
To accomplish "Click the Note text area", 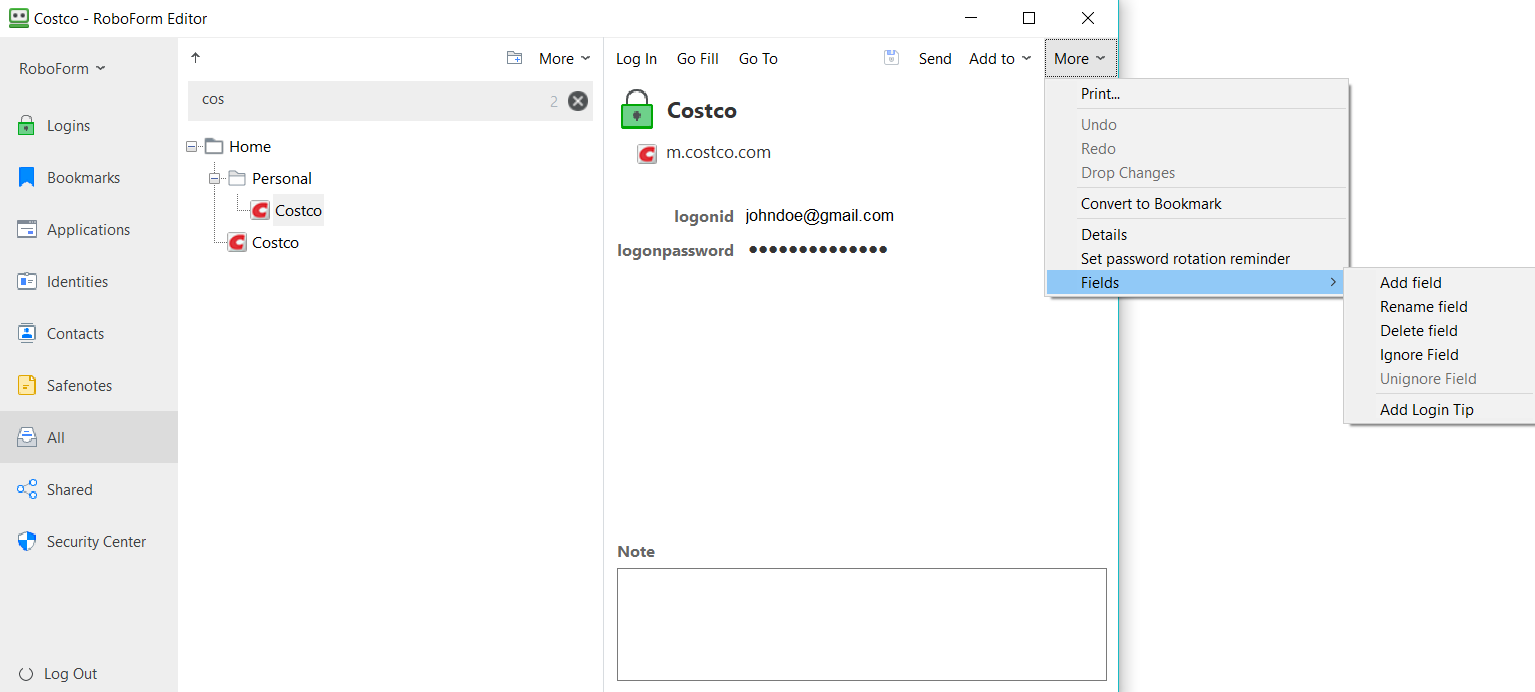I will point(862,624).
